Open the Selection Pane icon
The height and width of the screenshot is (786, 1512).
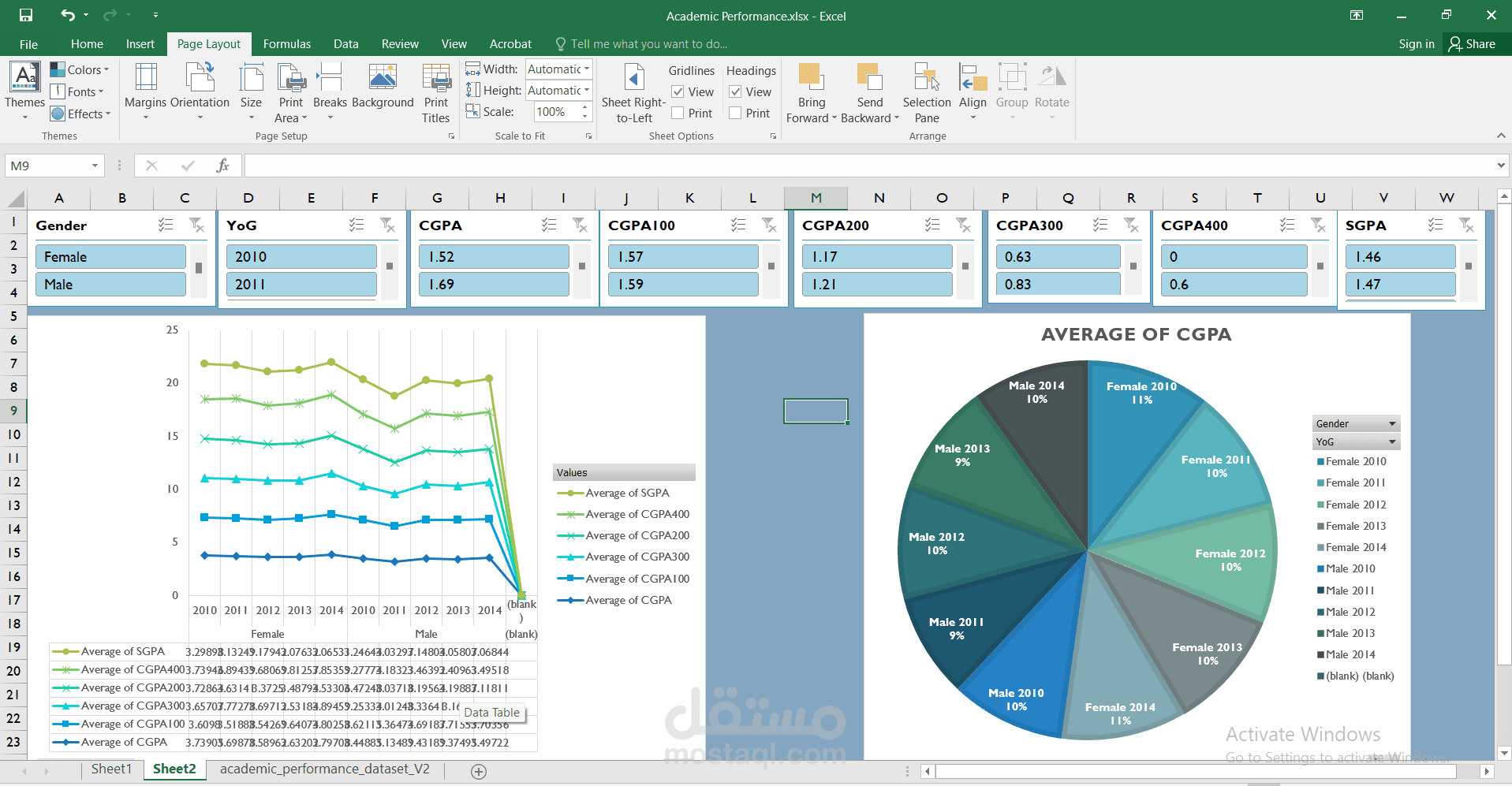927,77
